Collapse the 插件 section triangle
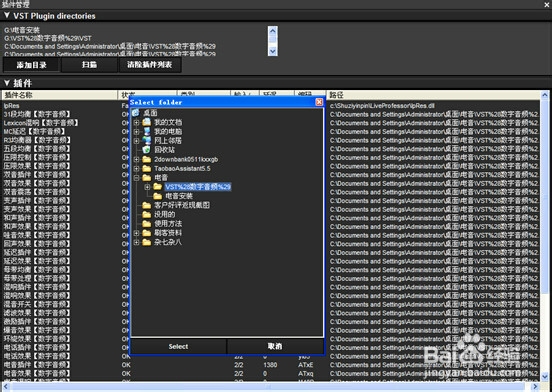The height and width of the screenshot is (392, 552). [x=7, y=83]
